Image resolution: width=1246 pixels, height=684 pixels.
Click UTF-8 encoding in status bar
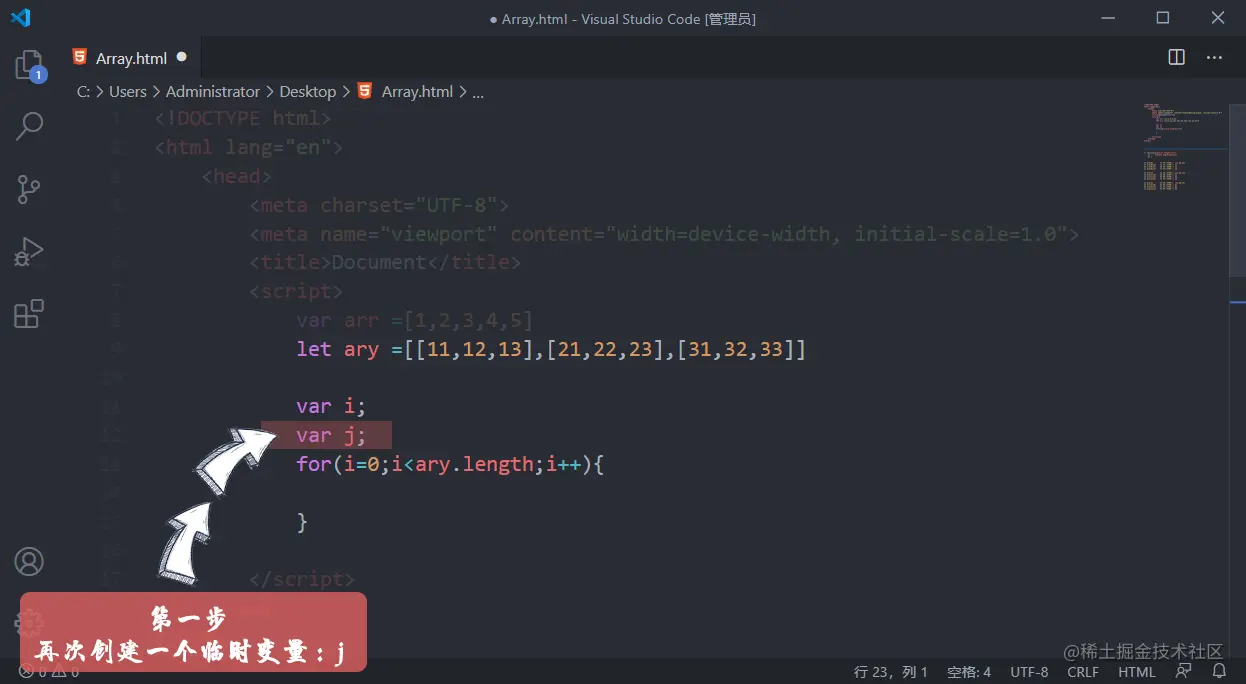(1029, 671)
